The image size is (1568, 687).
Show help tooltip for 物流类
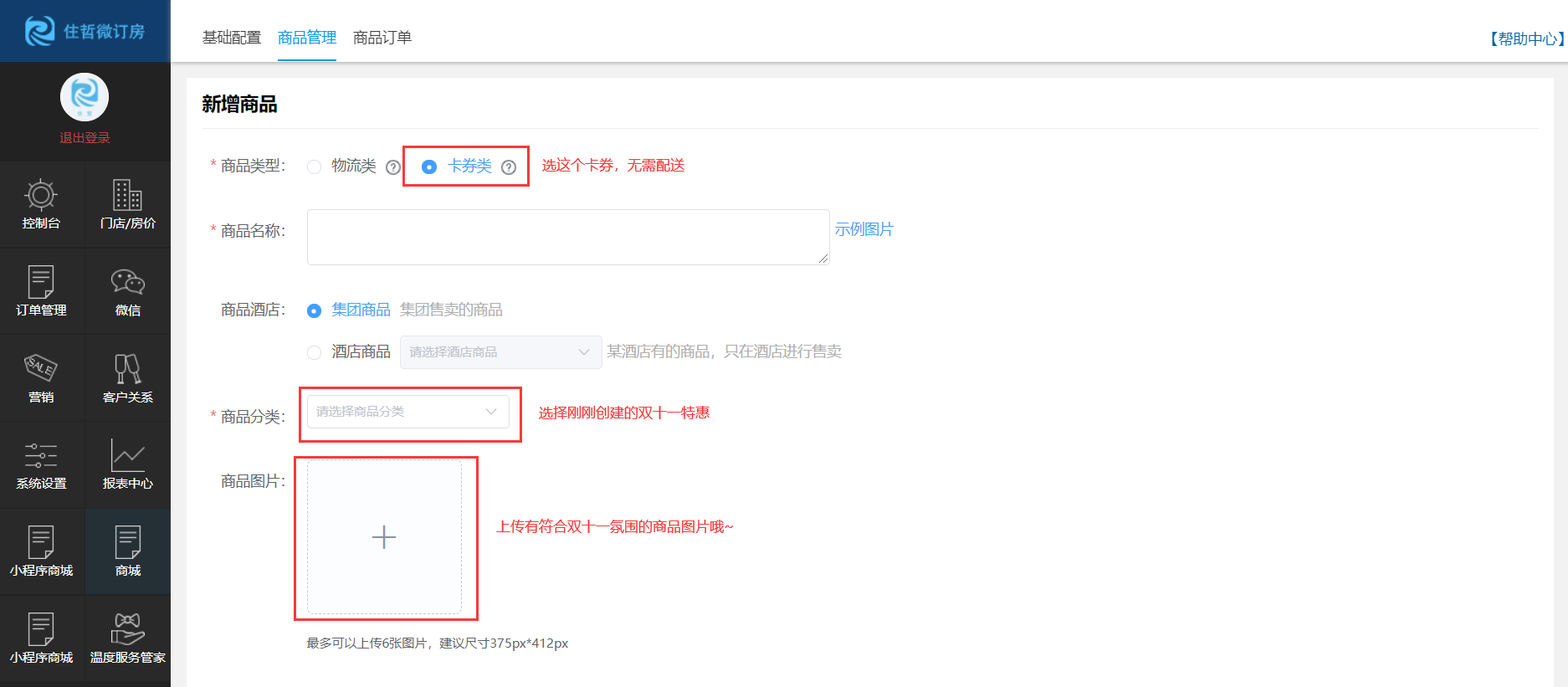point(393,167)
